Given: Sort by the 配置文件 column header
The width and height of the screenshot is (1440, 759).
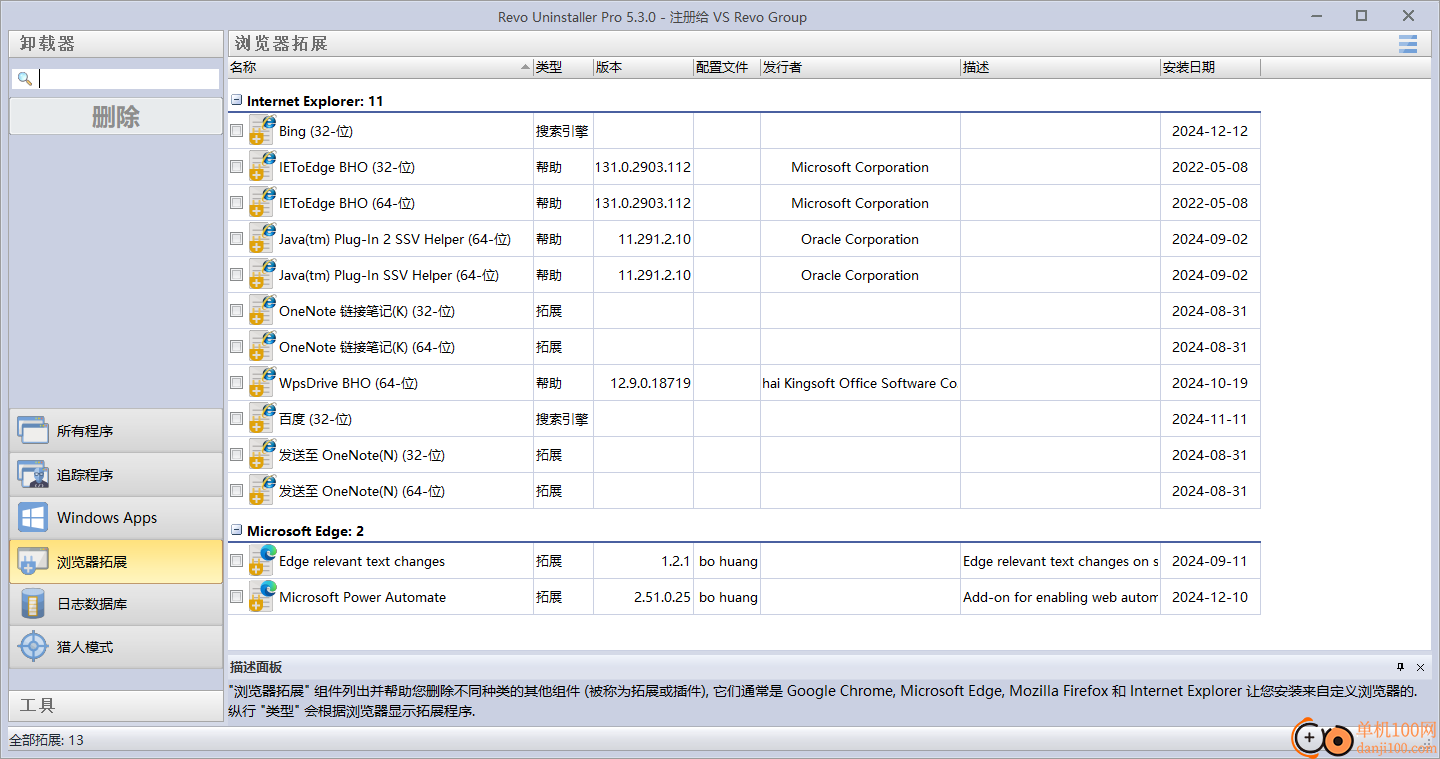Looking at the screenshot, I should pyautogui.click(x=727, y=67).
